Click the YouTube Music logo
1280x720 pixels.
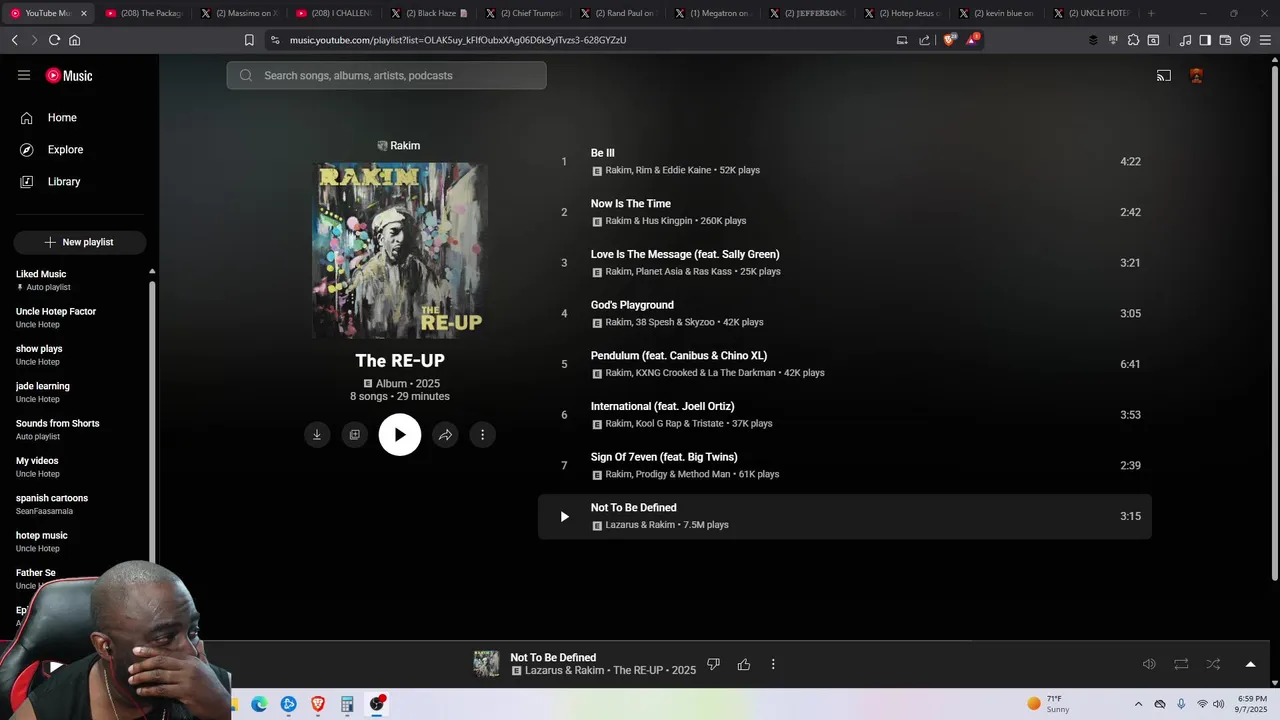pos(69,75)
